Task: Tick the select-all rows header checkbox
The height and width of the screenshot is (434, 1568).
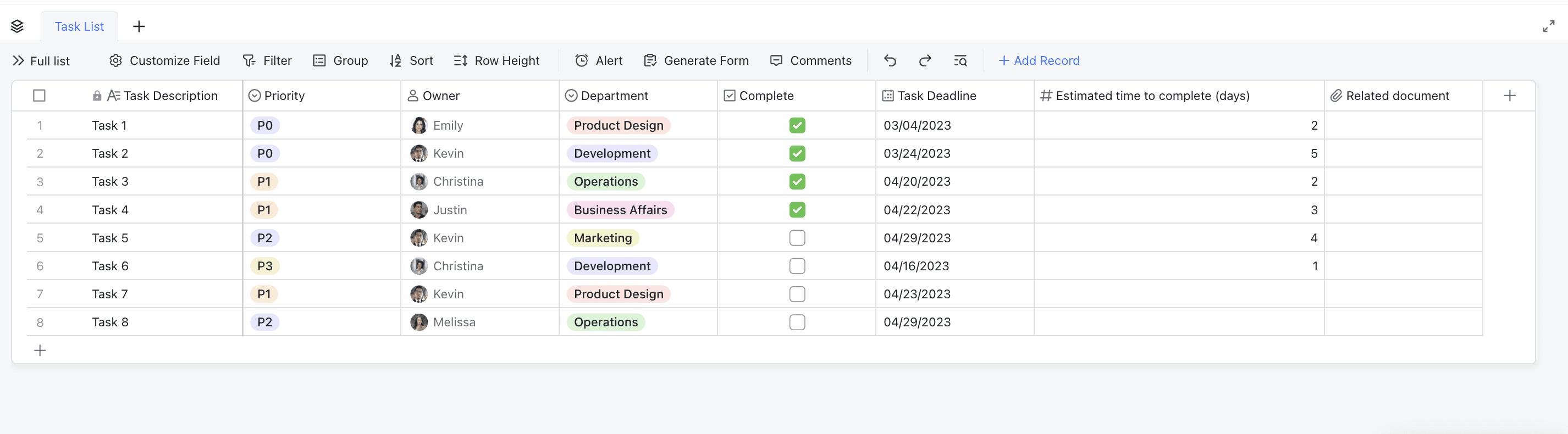Action: [40, 96]
